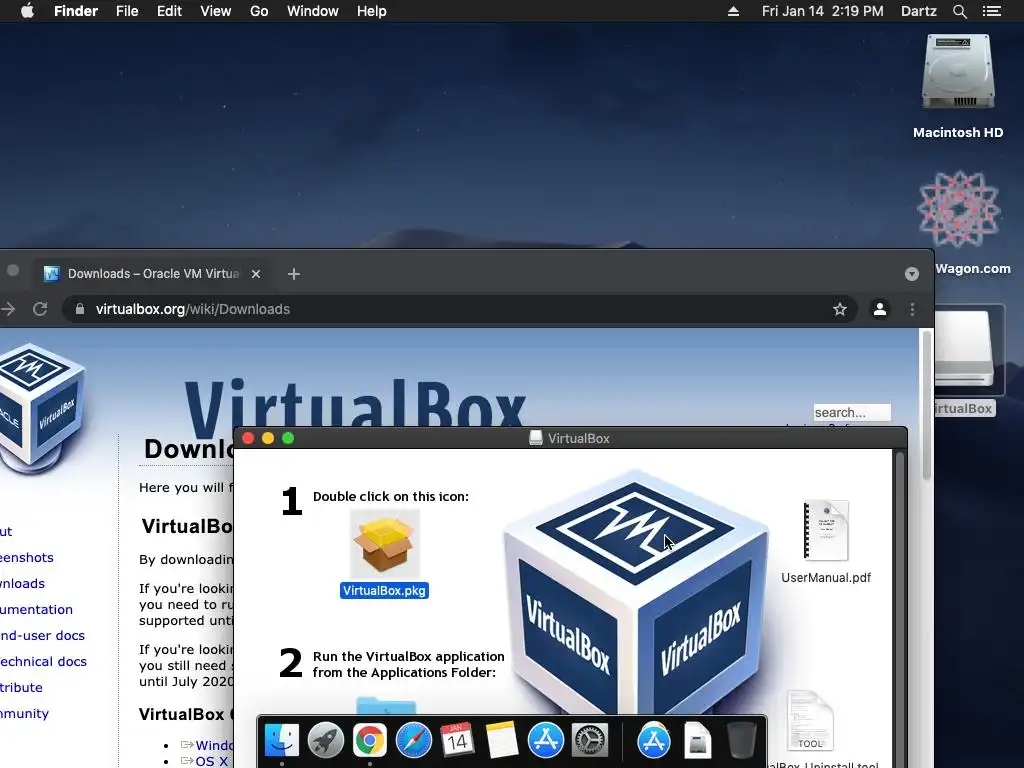Image resolution: width=1024 pixels, height=768 pixels.
Task: Reload the page in Chrome
Action: pos(40,309)
